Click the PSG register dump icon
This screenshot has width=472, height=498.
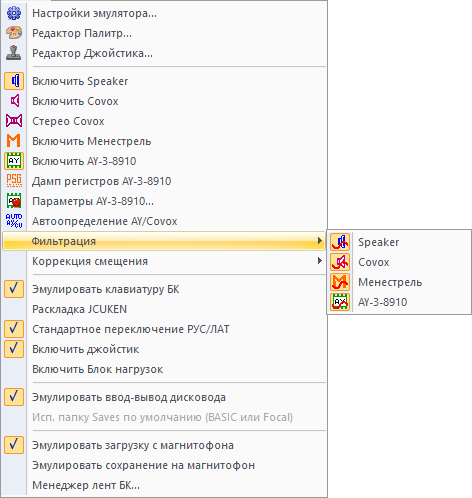[x=14, y=181]
